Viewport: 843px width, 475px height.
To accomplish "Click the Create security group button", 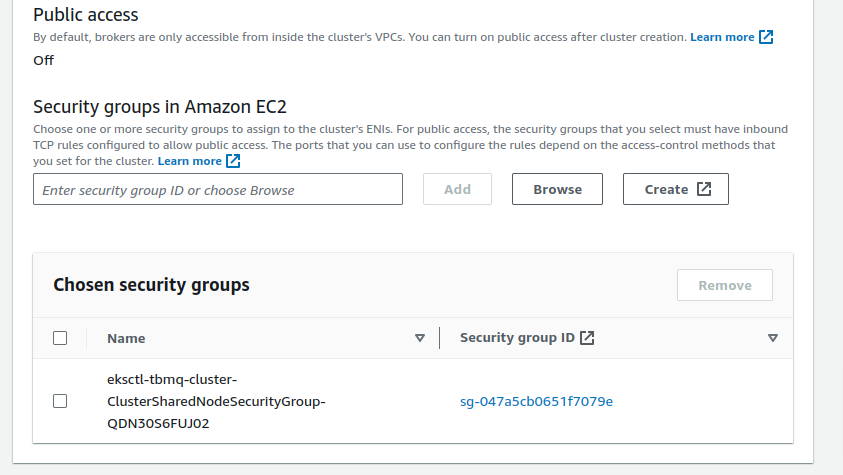I will [x=675, y=189].
